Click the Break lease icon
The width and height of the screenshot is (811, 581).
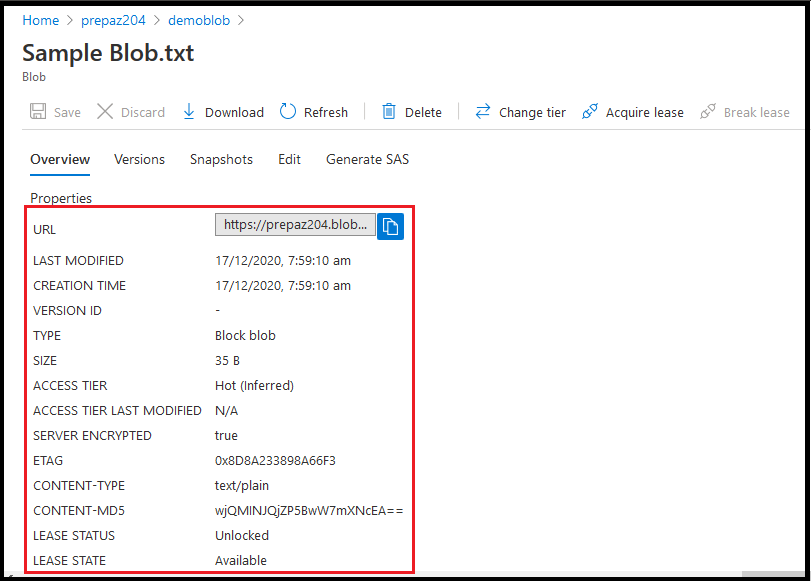[707, 111]
